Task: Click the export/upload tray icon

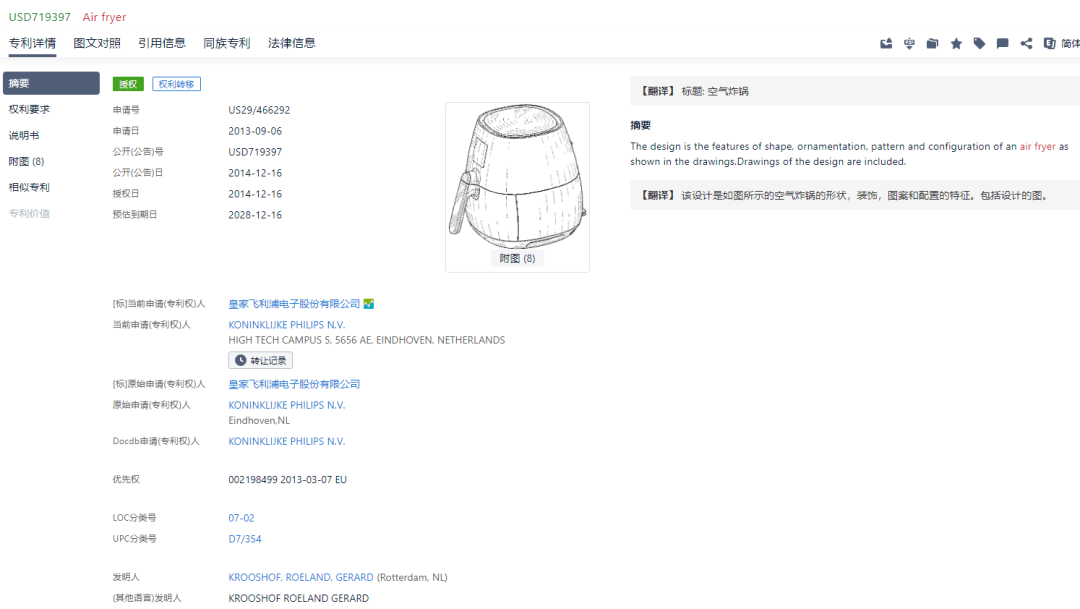Action: (886, 44)
